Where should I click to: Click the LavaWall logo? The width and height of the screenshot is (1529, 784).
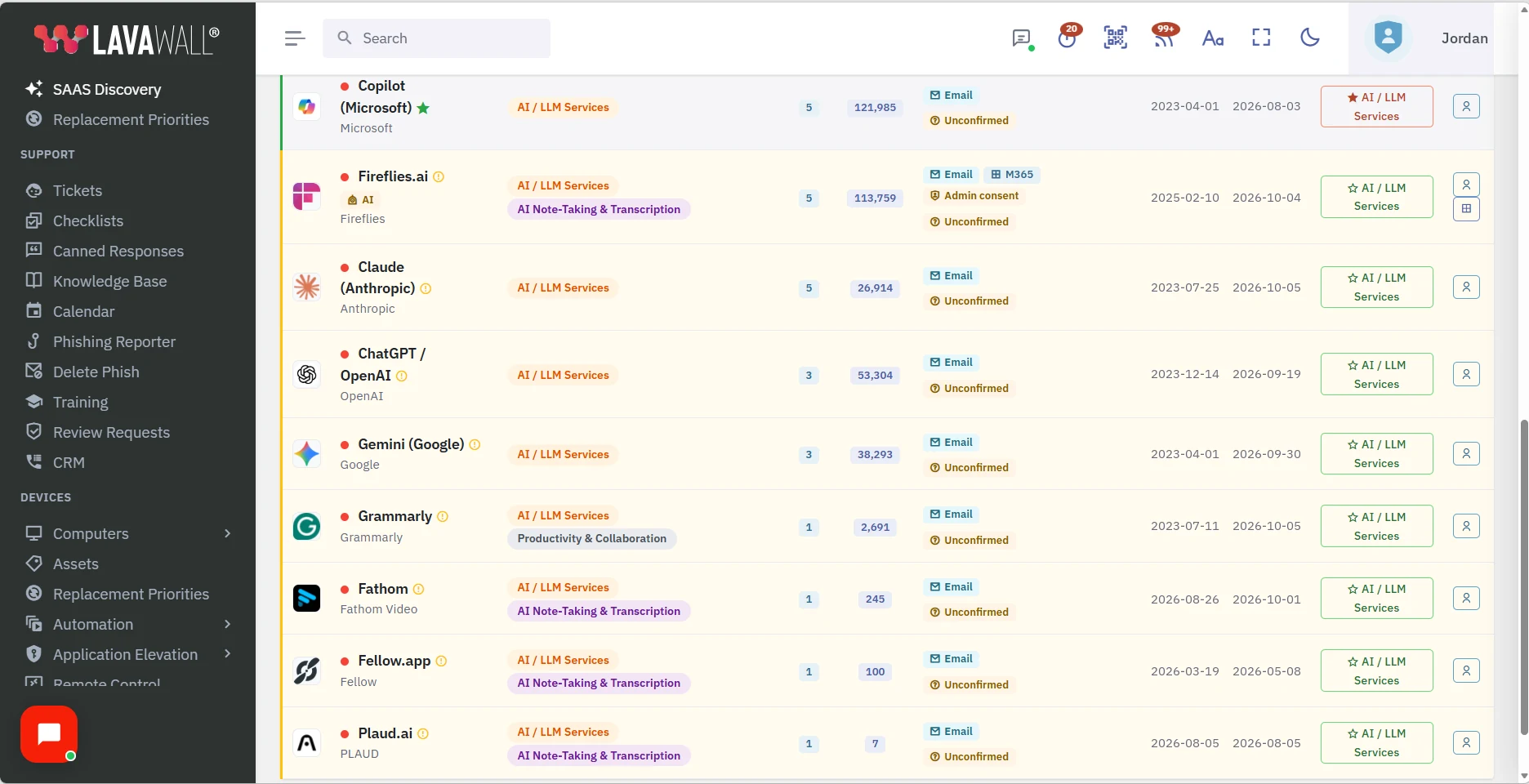click(x=127, y=38)
